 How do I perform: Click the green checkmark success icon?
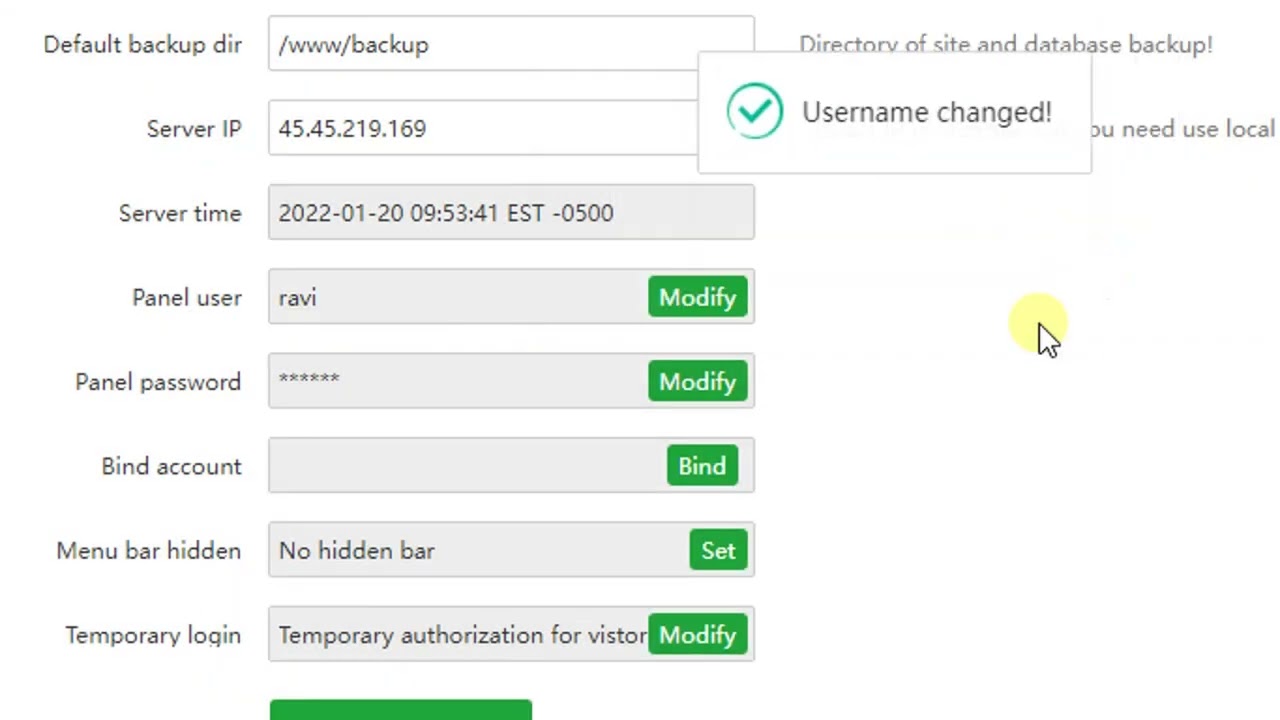[755, 111]
